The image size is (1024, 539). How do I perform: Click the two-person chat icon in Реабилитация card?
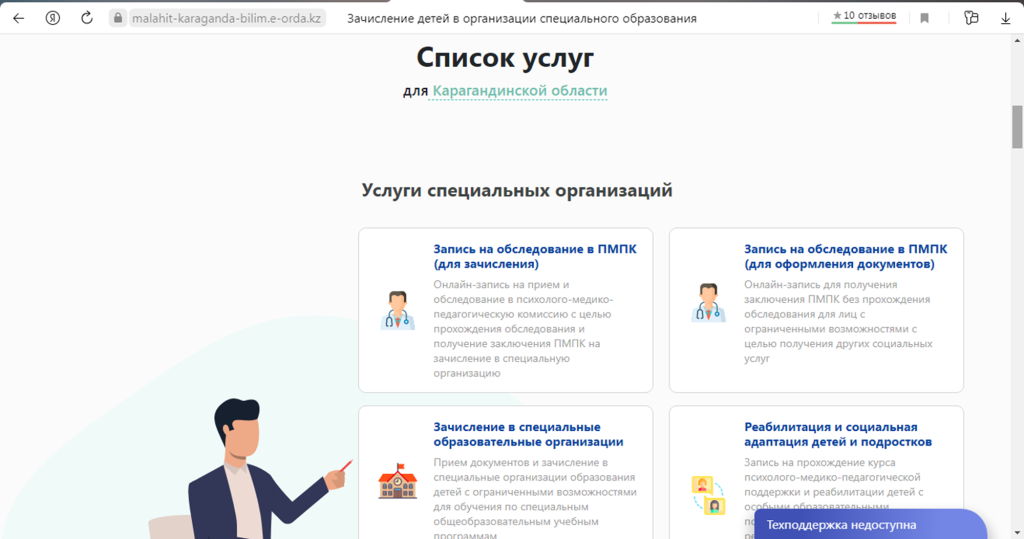[x=708, y=495]
